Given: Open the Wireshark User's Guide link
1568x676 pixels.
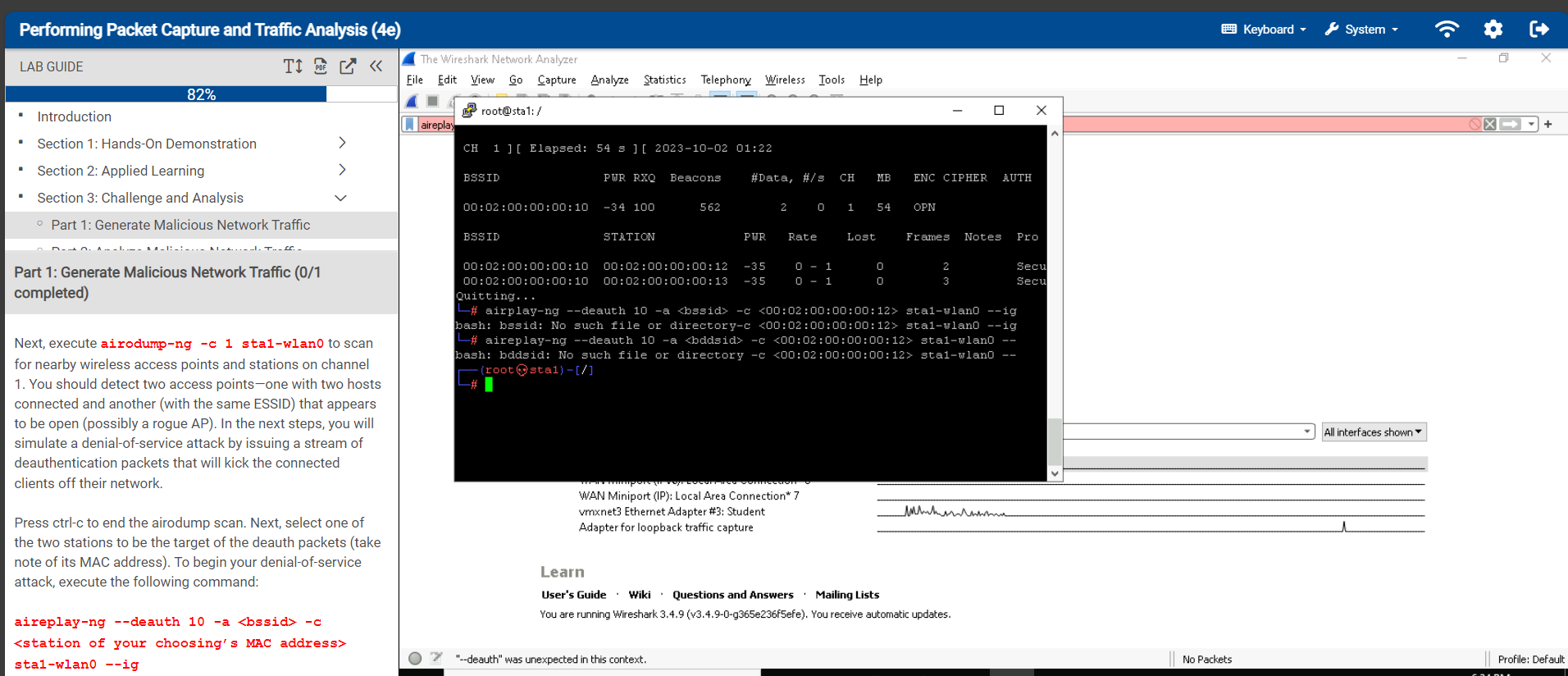Looking at the screenshot, I should pyautogui.click(x=574, y=595).
